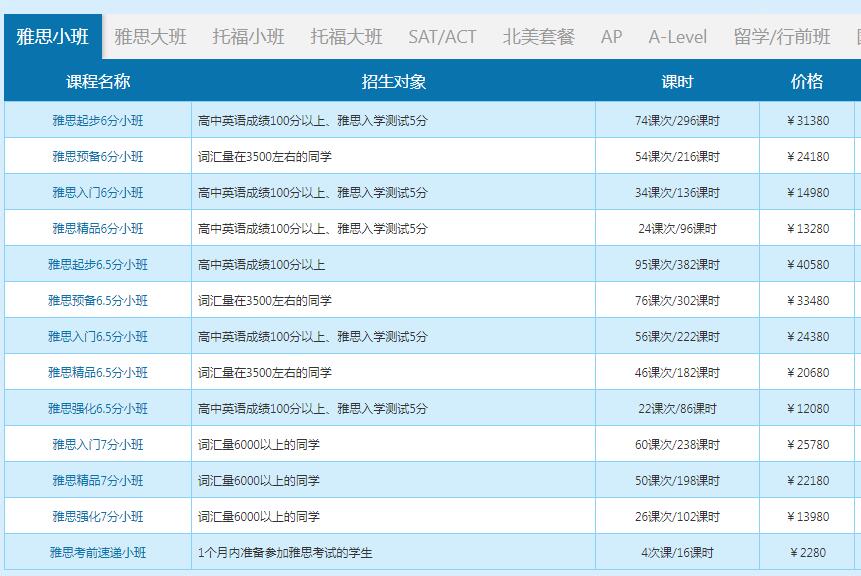This screenshot has height=576, width=861.
Task: Click the ¥13980 price
Action: coord(808,516)
